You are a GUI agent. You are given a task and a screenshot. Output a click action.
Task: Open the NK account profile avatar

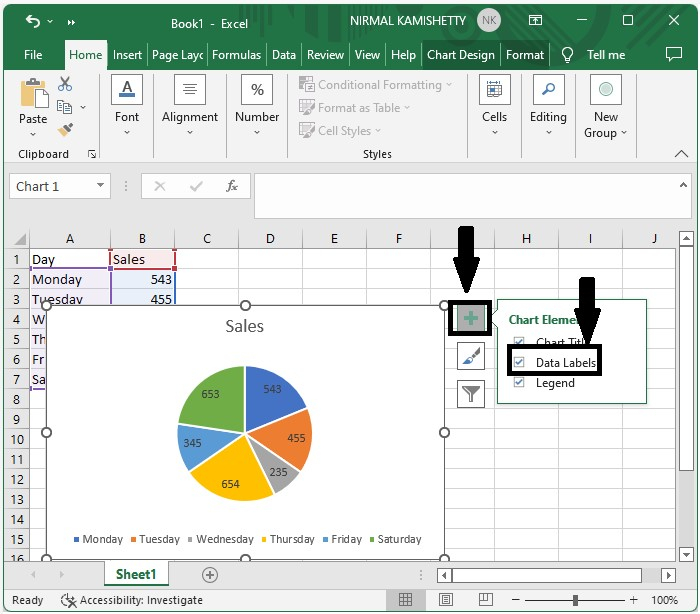coord(489,21)
